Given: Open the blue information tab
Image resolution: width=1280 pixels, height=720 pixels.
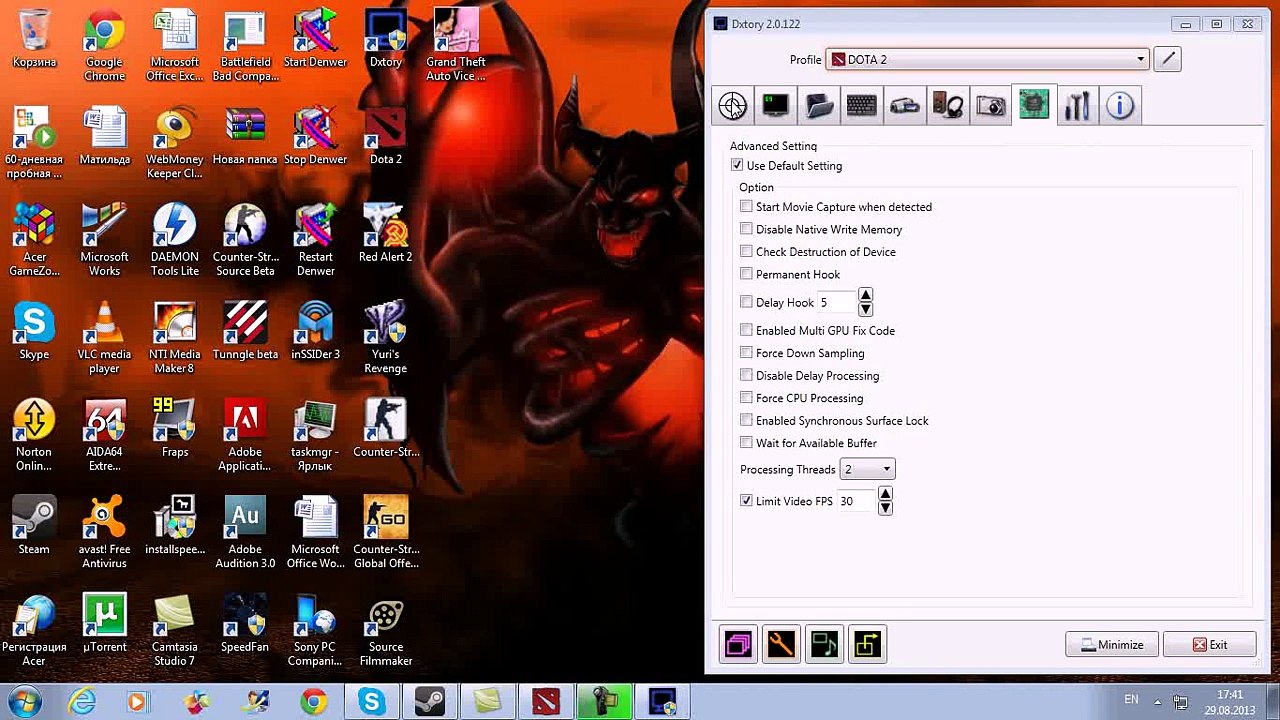Looking at the screenshot, I should coord(1120,106).
